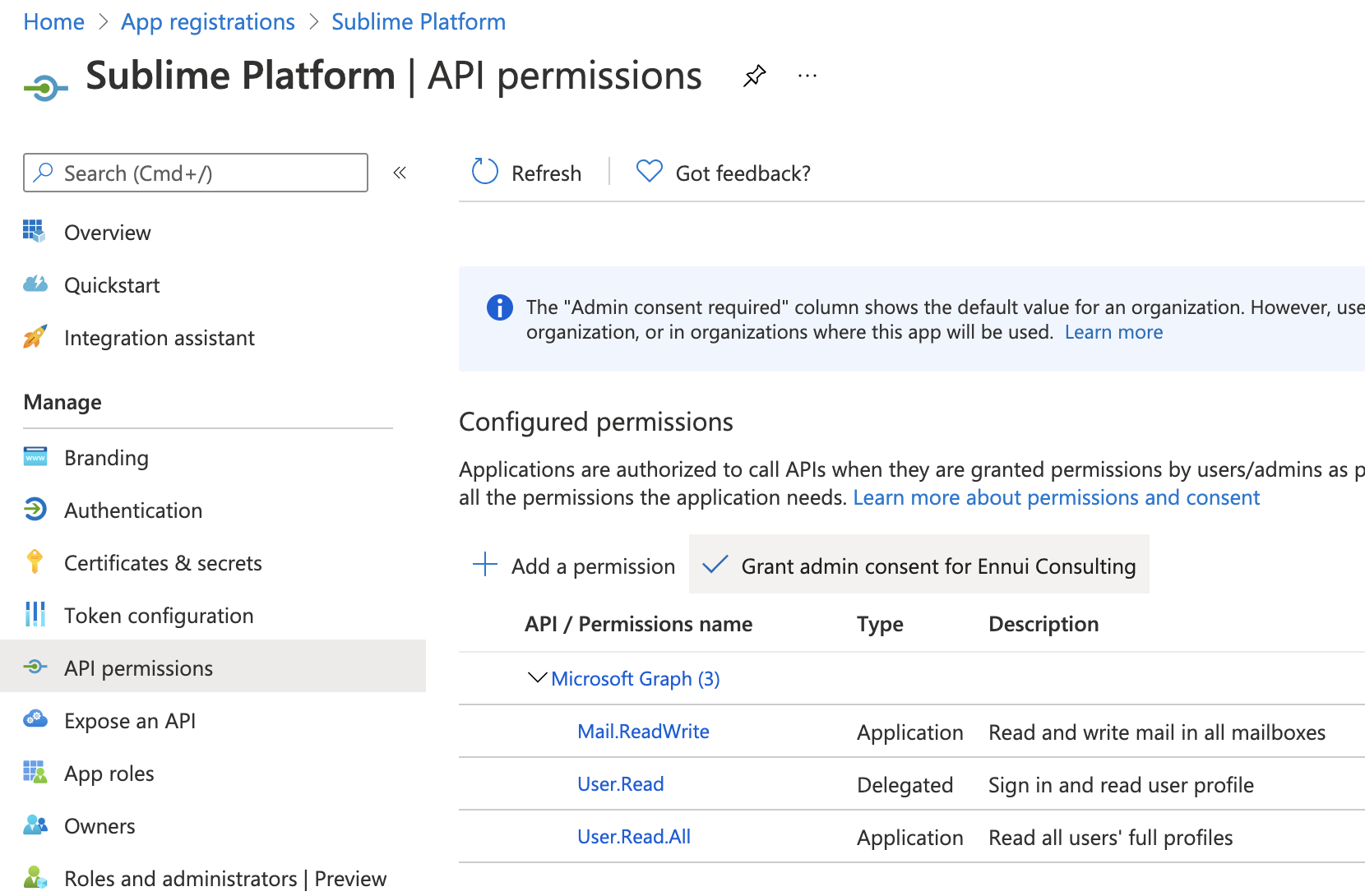Open the Authentication menu item

tap(132, 510)
